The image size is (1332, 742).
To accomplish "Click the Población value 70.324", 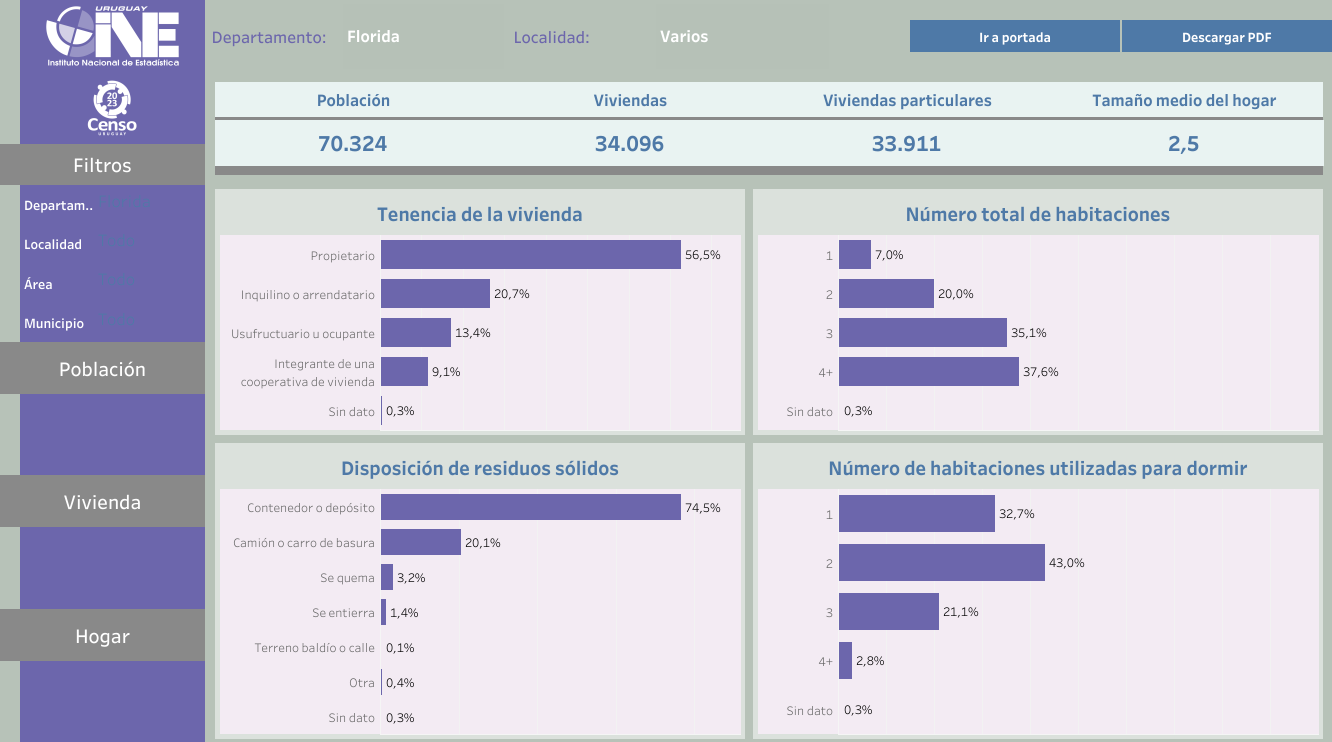I will click(352, 143).
